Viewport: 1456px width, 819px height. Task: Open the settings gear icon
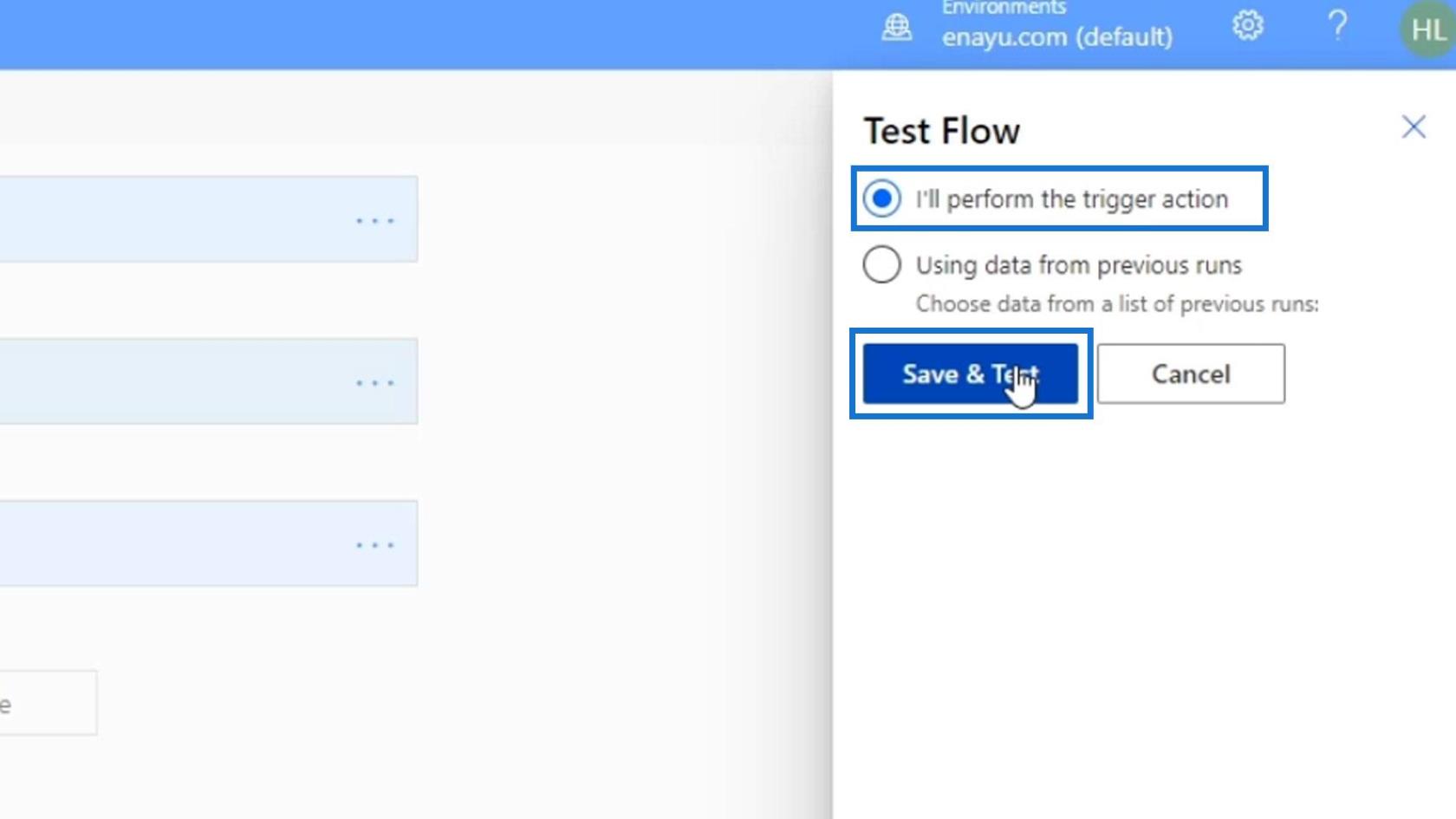[1247, 25]
